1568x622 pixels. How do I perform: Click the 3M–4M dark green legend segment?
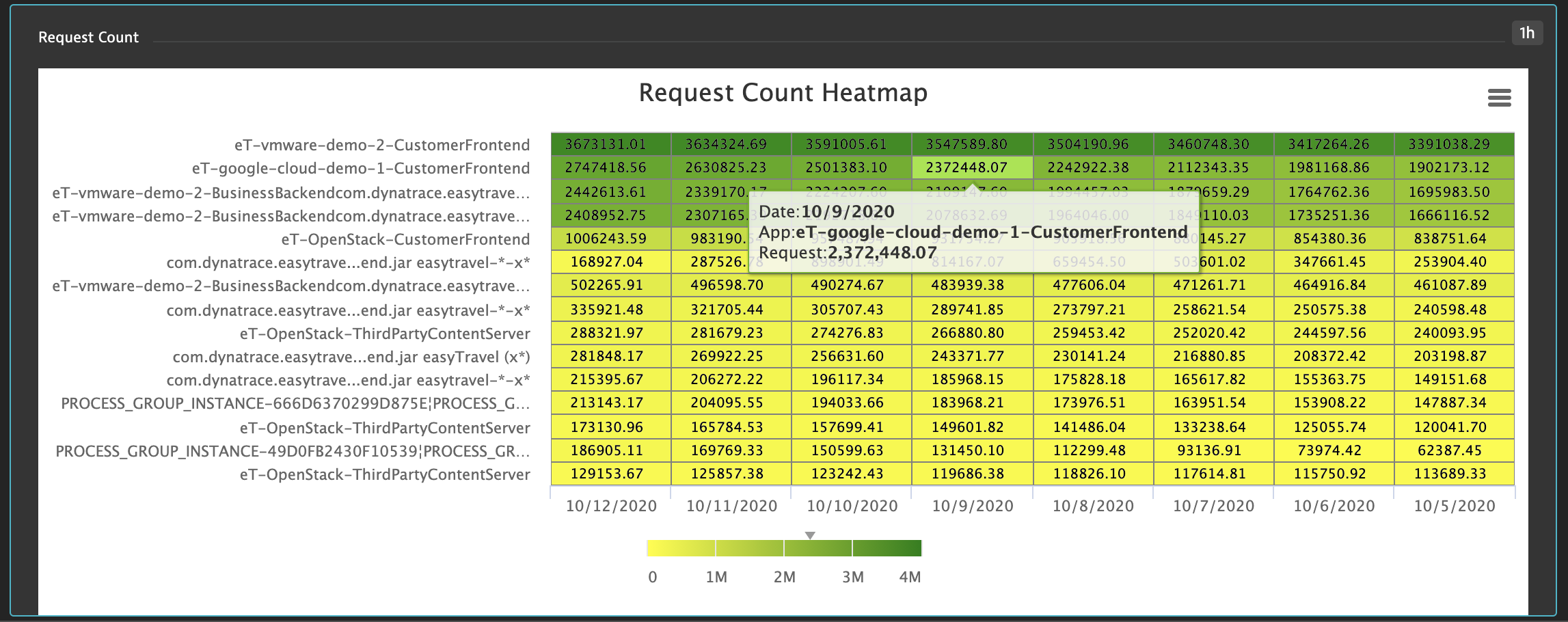tap(887, 548)
